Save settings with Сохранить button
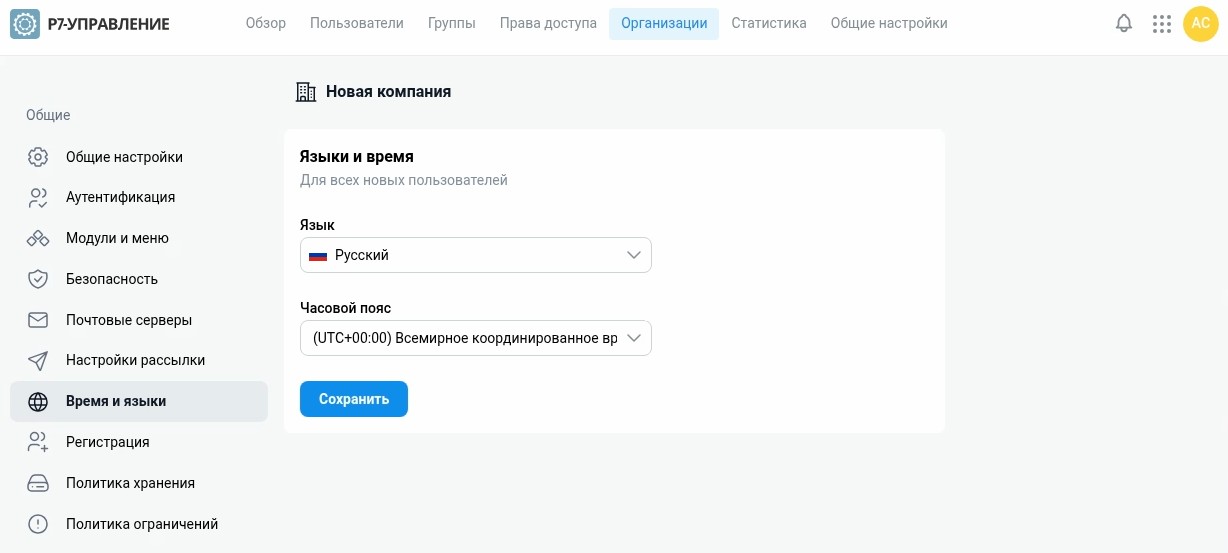Image resolution: width=1228 pixels, height=553 pixels. [x=354, y=399]
